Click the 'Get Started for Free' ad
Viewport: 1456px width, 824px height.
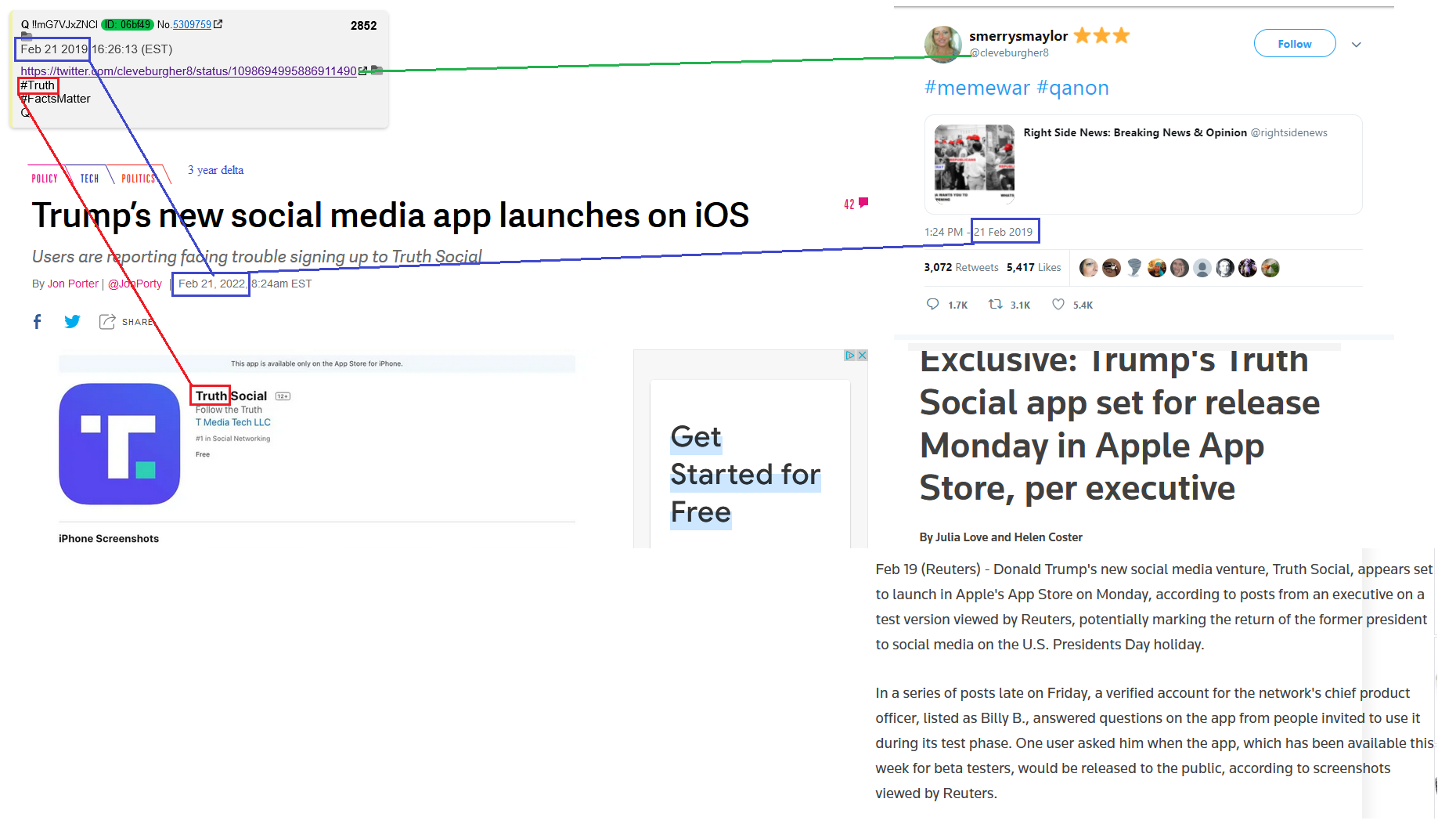tap(750, 464)
